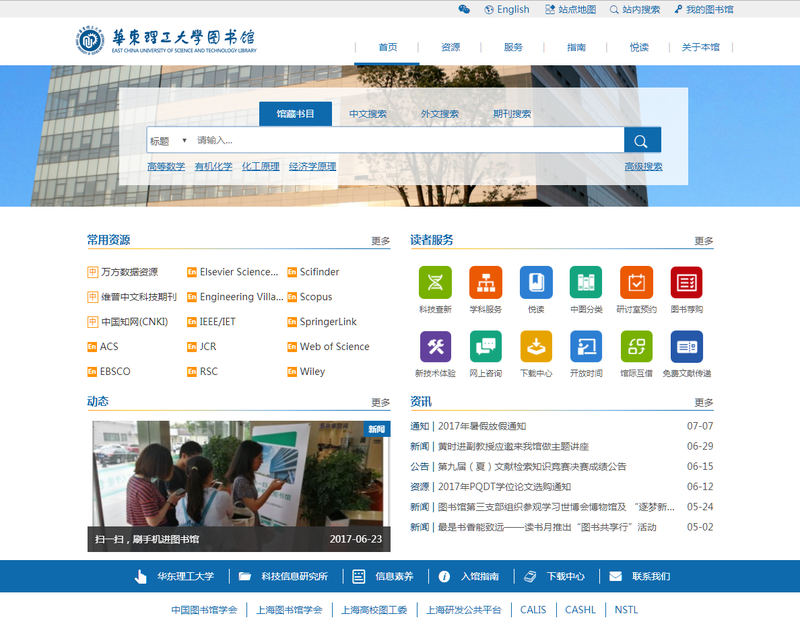
Task: Click the search text input field
Action: click(405, 141)
